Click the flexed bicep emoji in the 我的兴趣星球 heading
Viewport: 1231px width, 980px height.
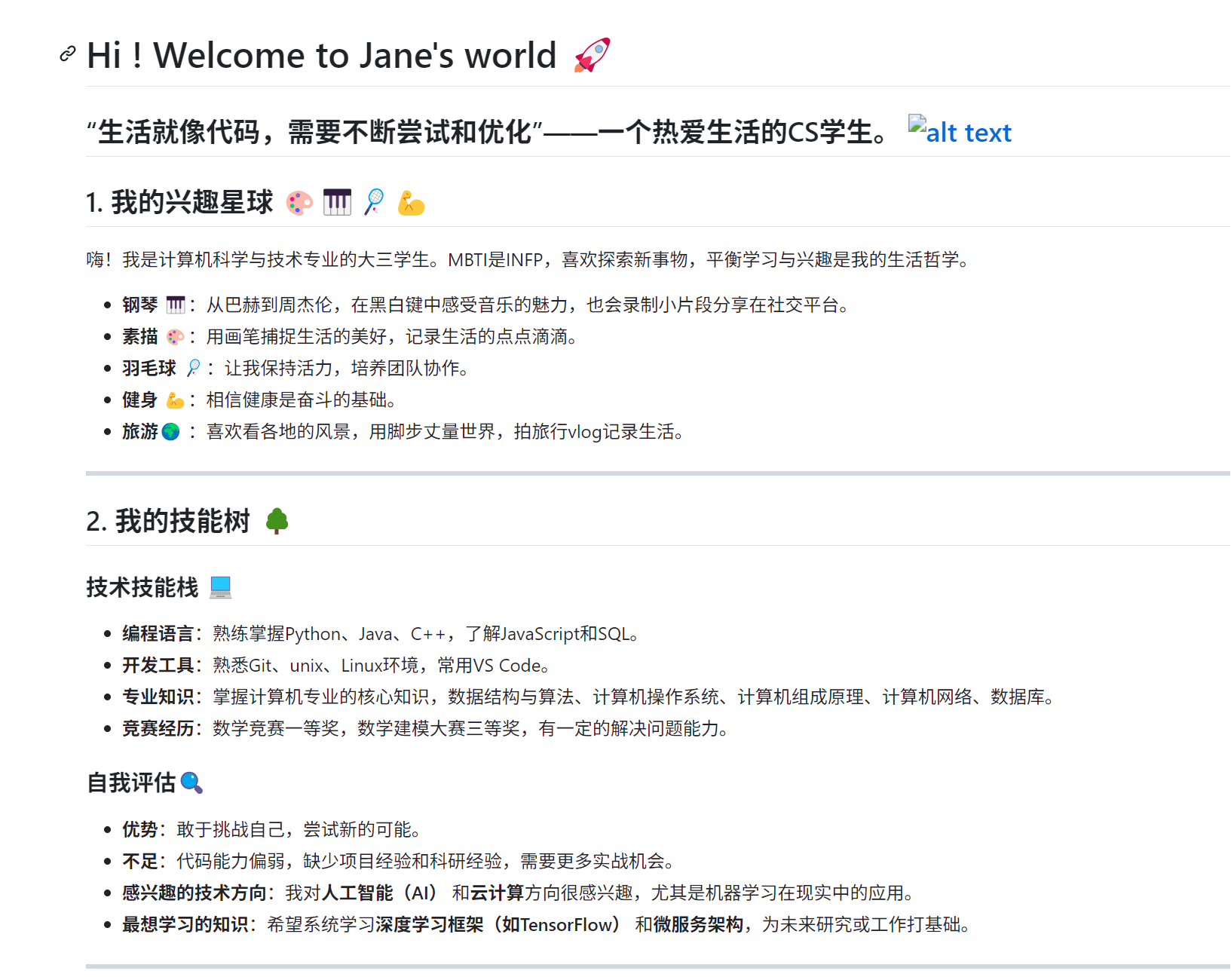[x=411, y=203]
